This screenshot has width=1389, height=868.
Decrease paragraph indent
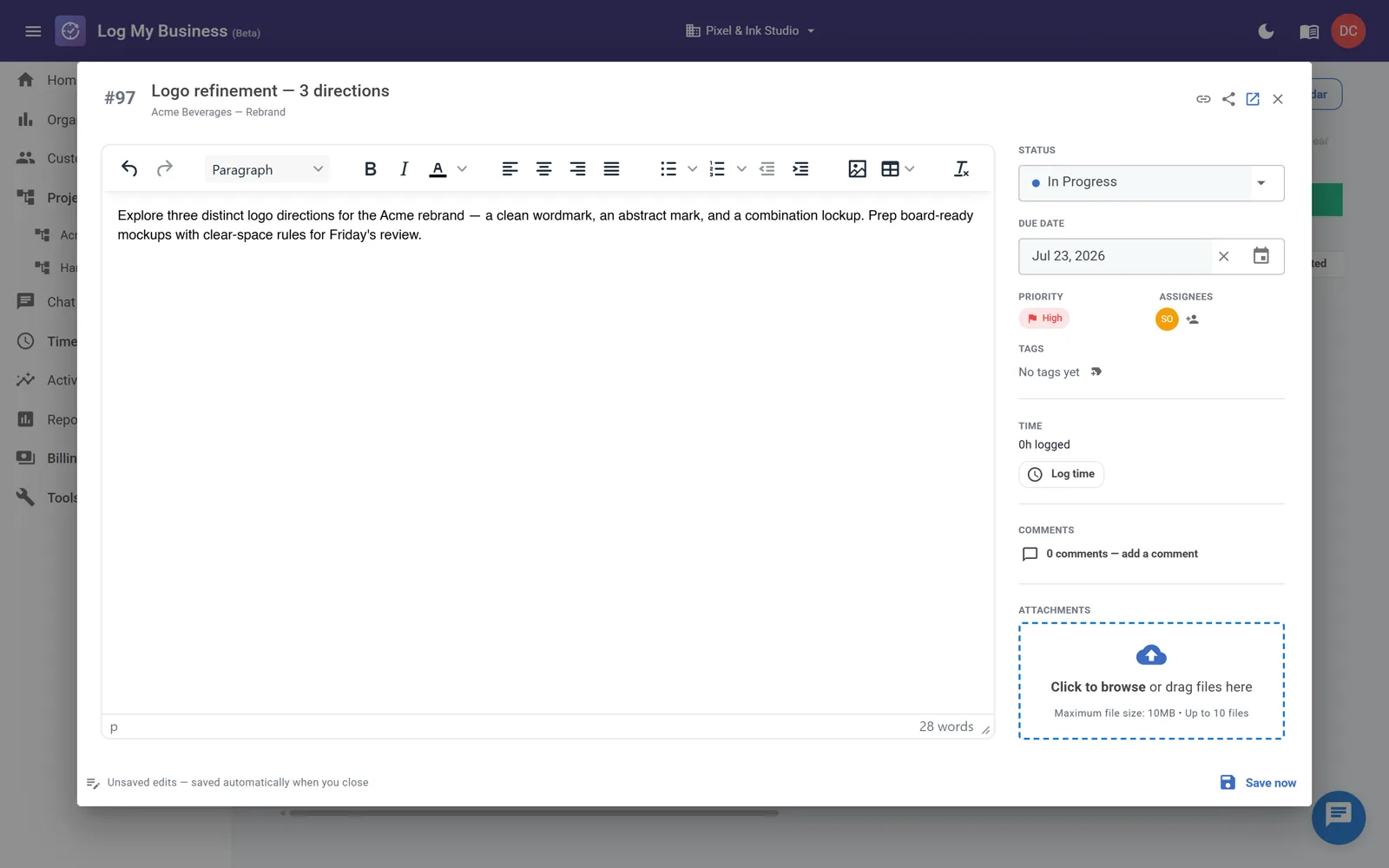(767, 169)
